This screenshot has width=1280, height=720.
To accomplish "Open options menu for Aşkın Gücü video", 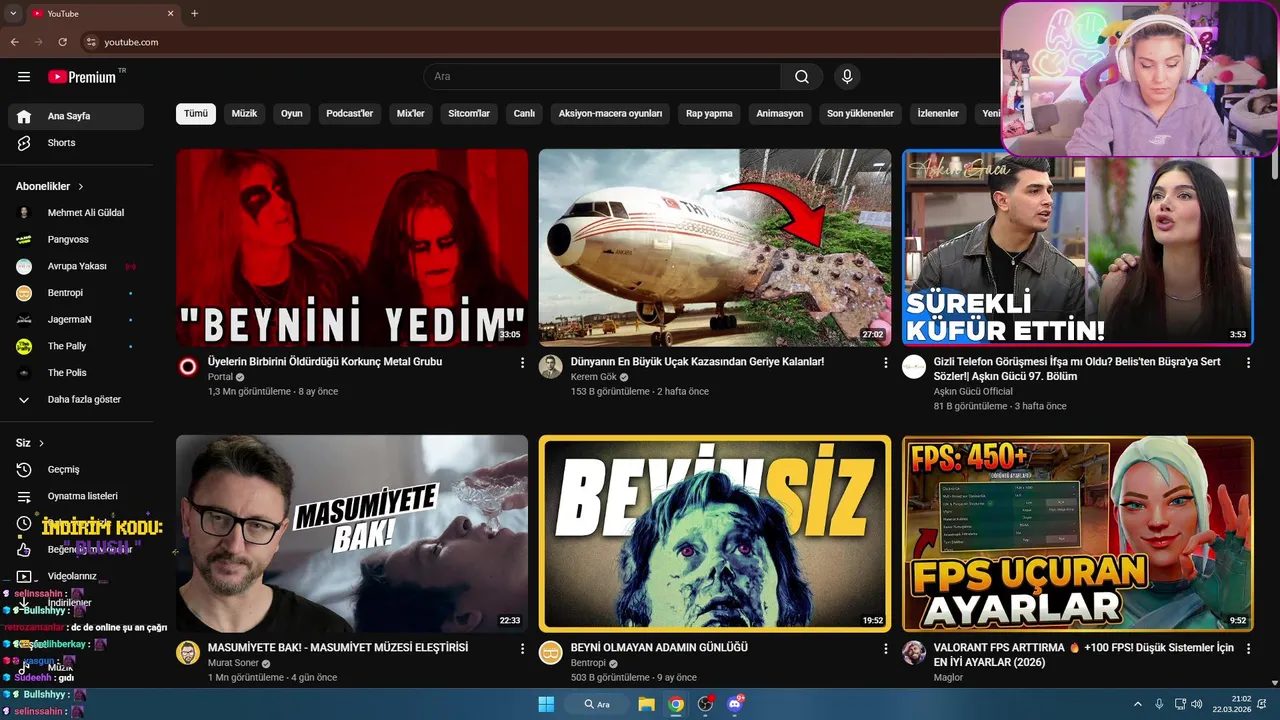I will (1248, 363).
